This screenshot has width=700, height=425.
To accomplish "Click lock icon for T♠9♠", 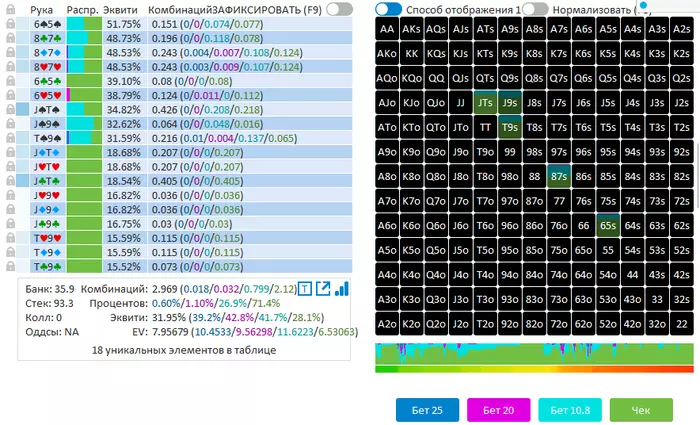I will 10,138.
